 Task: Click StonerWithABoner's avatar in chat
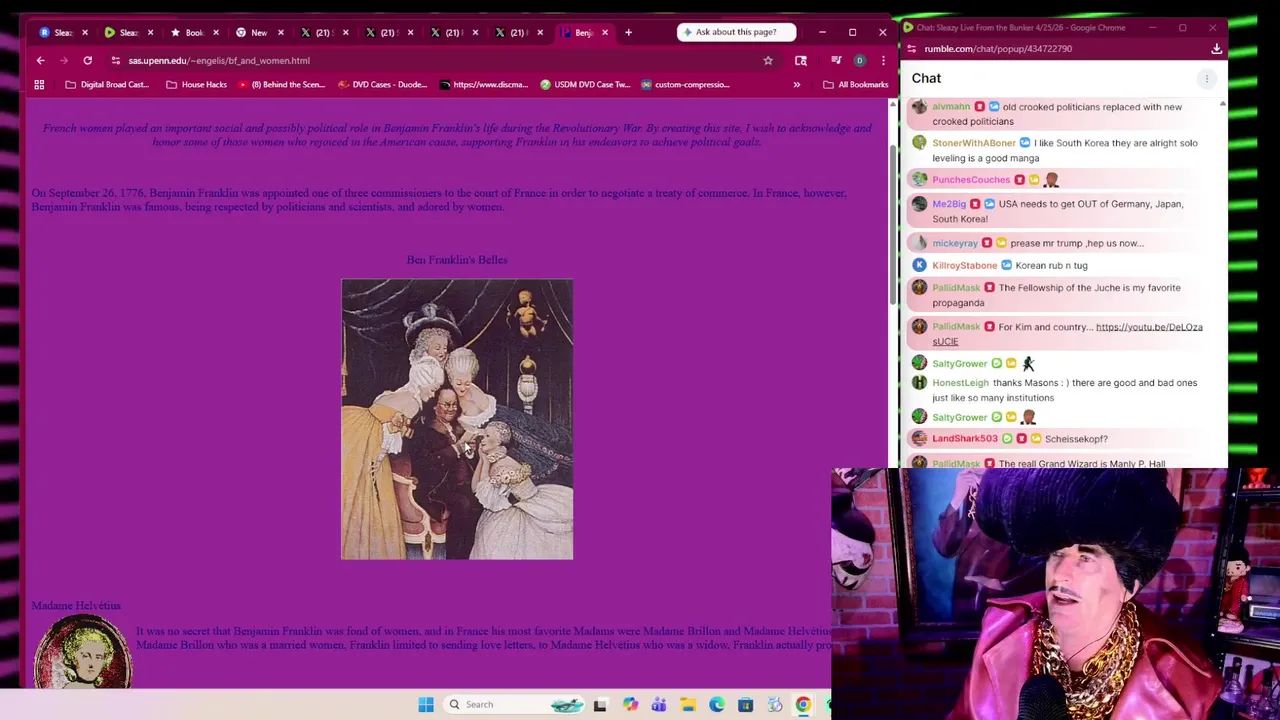tap(919, 143)
